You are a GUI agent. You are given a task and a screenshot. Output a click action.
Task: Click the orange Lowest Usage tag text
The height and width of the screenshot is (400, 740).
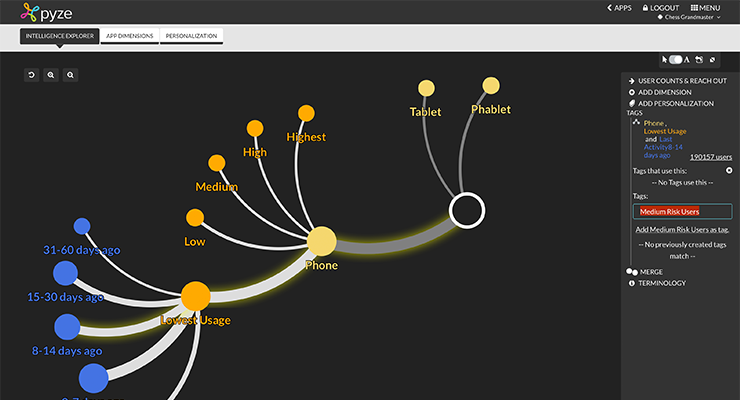click(x=665, y=131)
